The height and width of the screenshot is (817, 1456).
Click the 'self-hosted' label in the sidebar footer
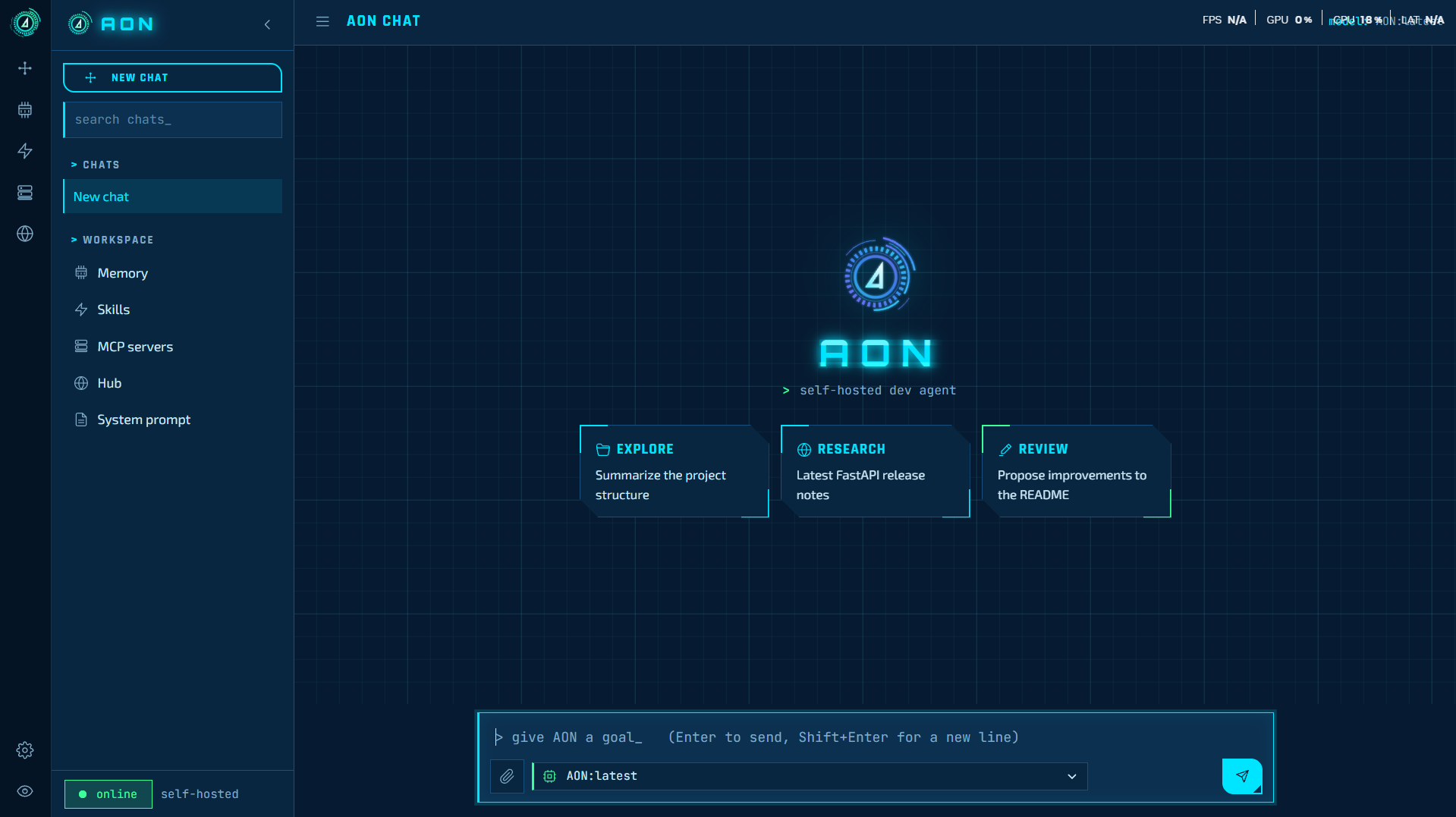(x=200, y=794)
